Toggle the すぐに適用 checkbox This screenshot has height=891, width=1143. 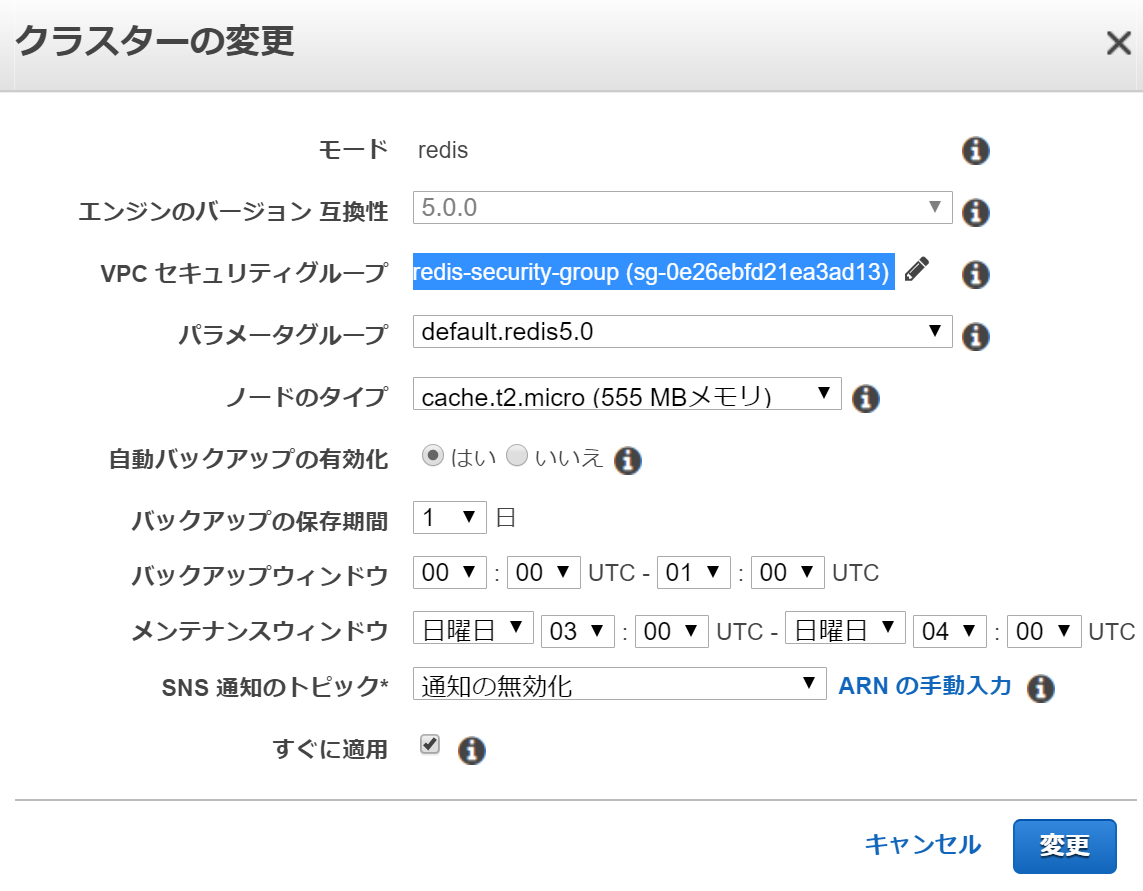(x=430, y=745)
